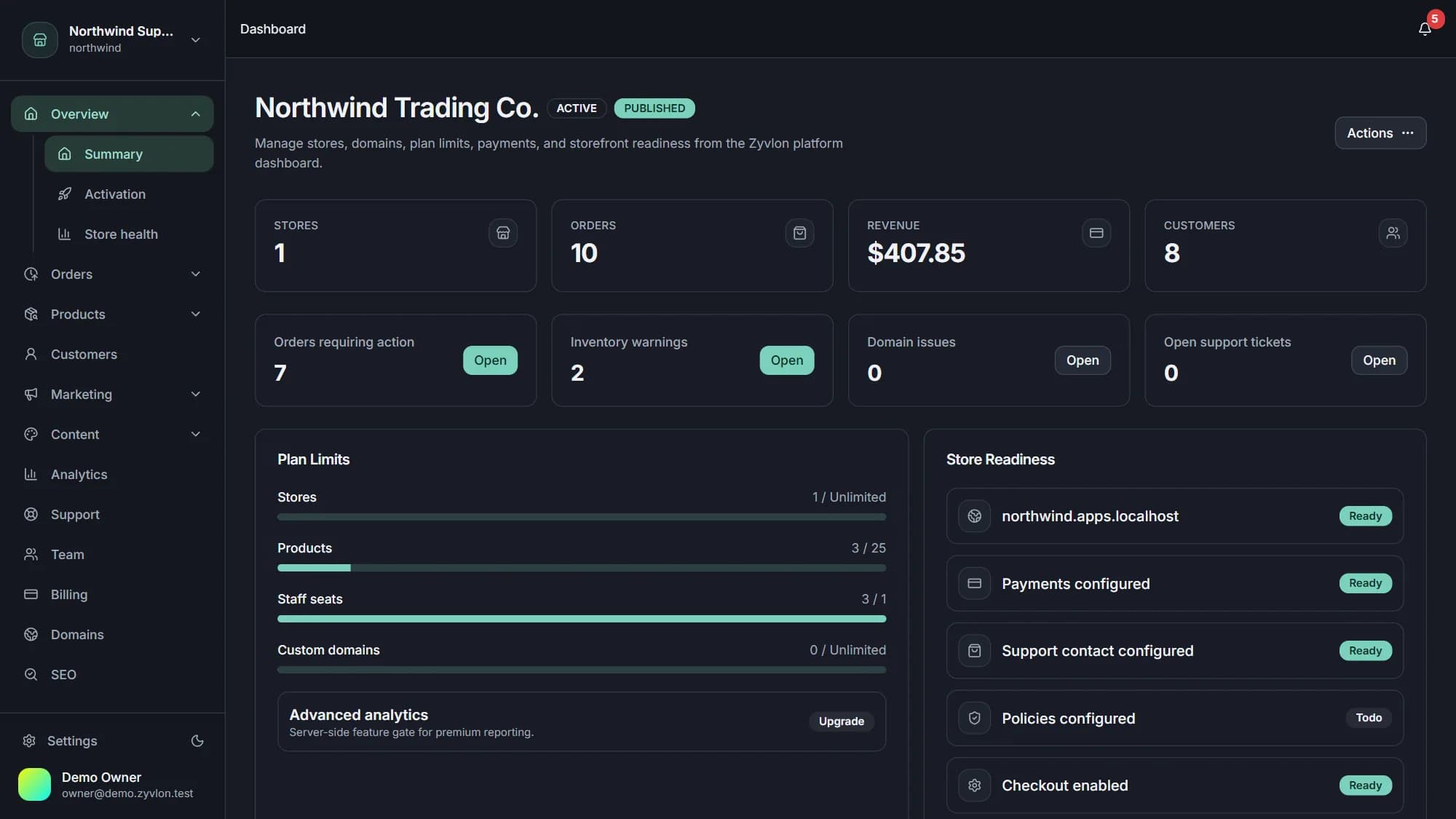The height and width of the screenshot is (819, 1456).
Task: Click the PUBLISHED status badge
Action: [x=654, y=108]
